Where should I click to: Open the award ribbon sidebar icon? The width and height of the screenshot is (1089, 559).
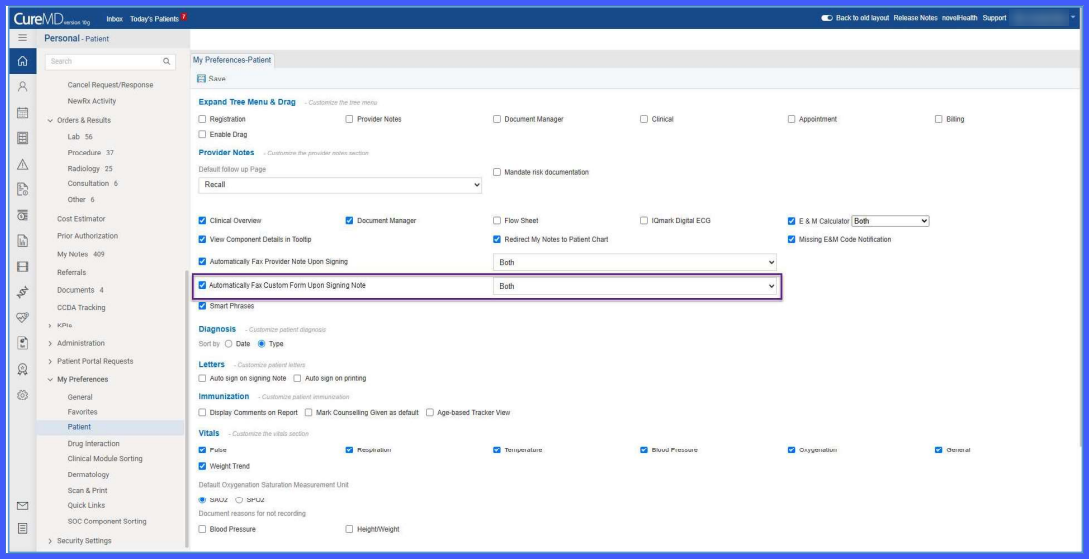point(22,369)
